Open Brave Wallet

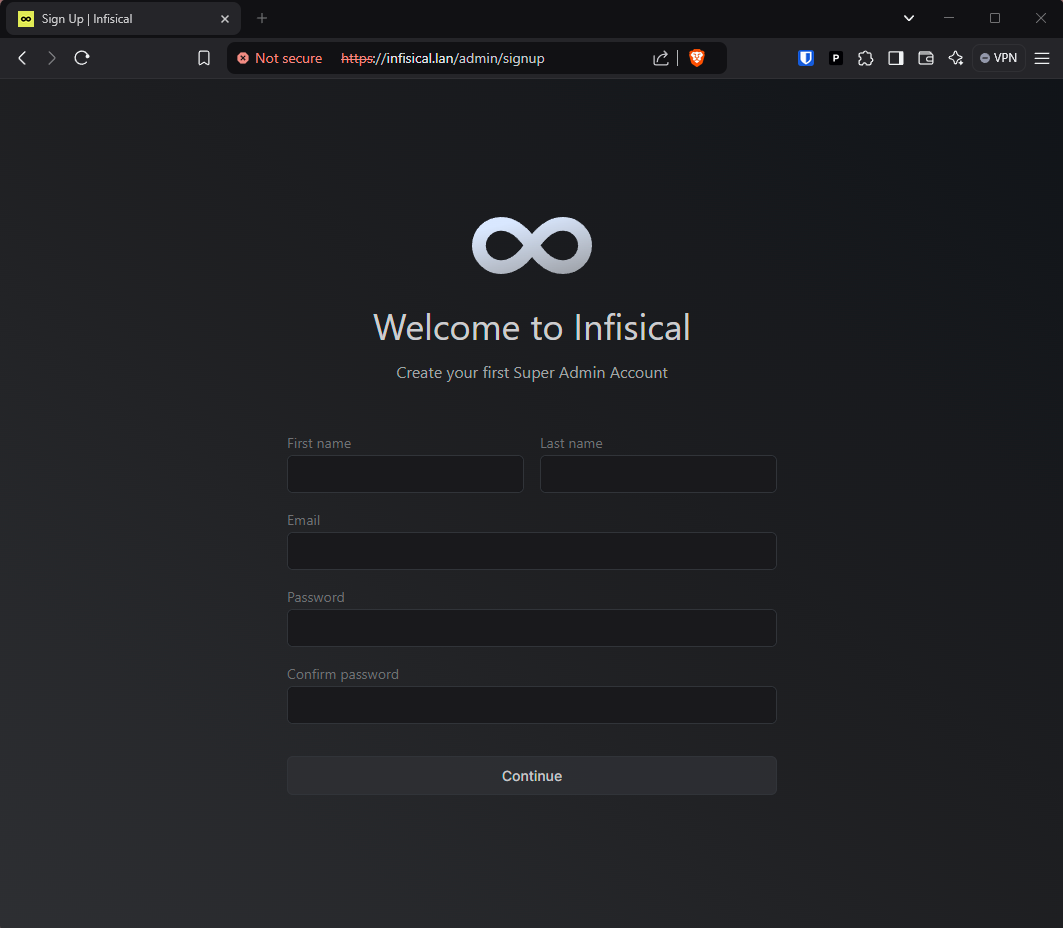[925, 58]
